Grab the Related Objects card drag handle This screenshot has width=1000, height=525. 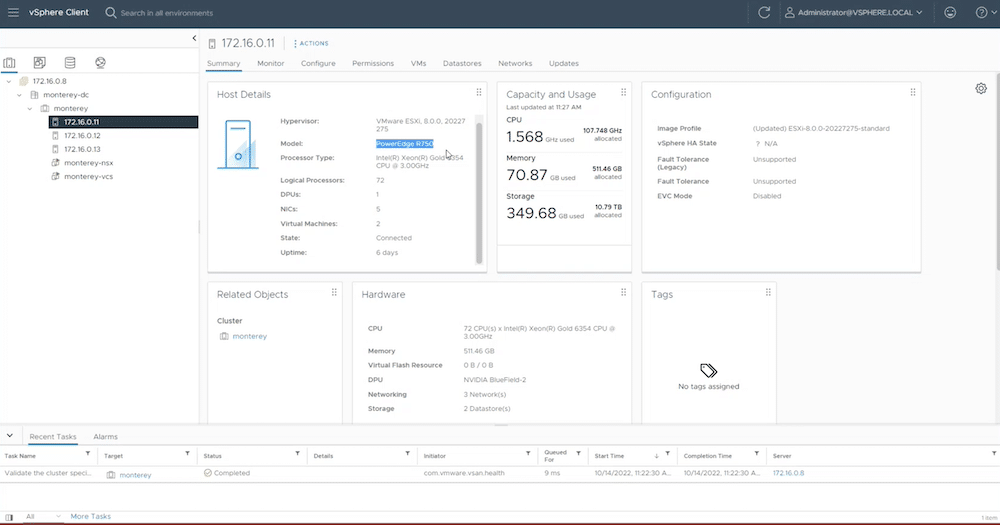tap(334, 292)
